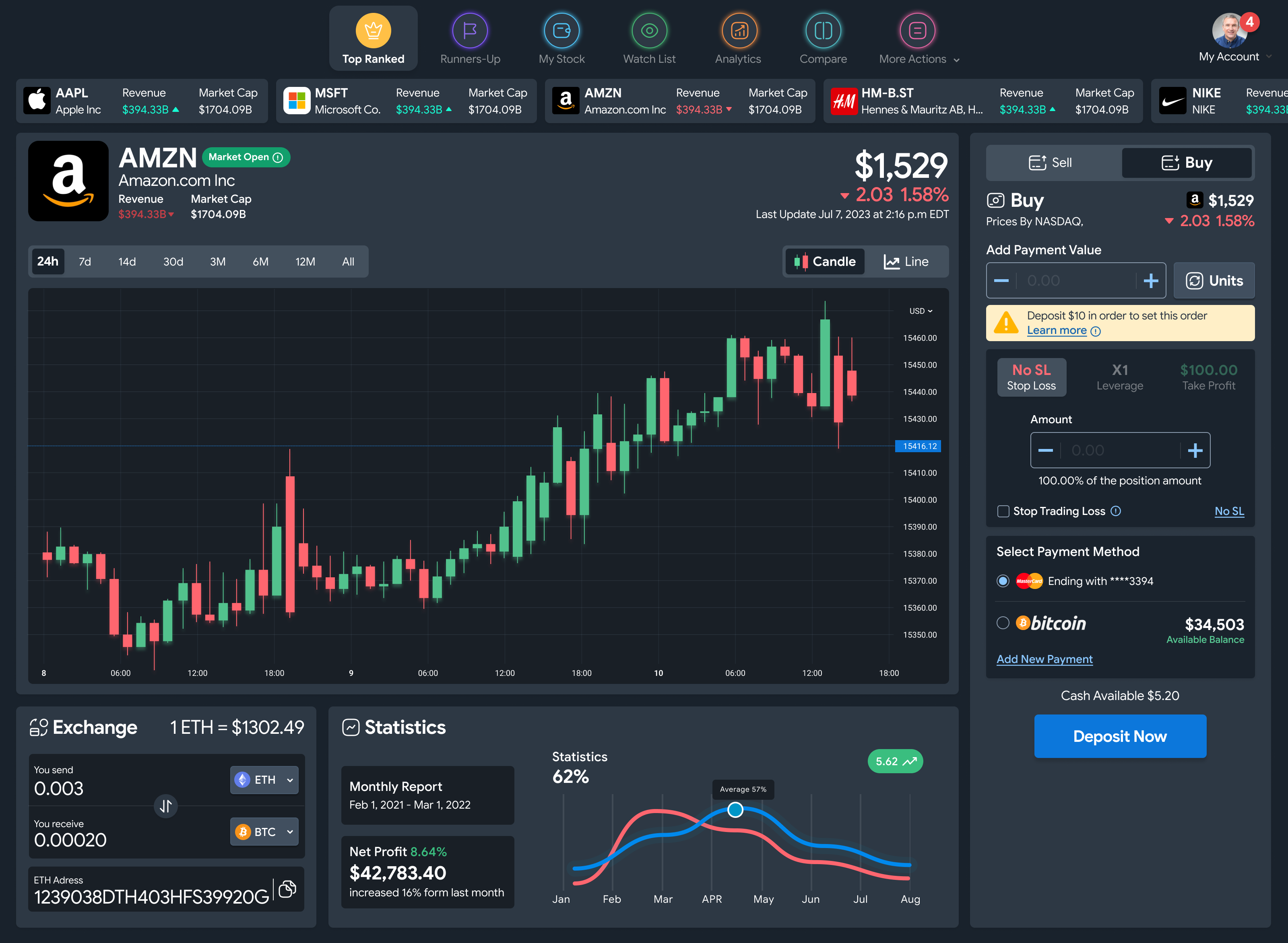Viewport: 1288px width, 943px height.
Task: Open the Analytics chart icon
Action: [x=739, y=31]
